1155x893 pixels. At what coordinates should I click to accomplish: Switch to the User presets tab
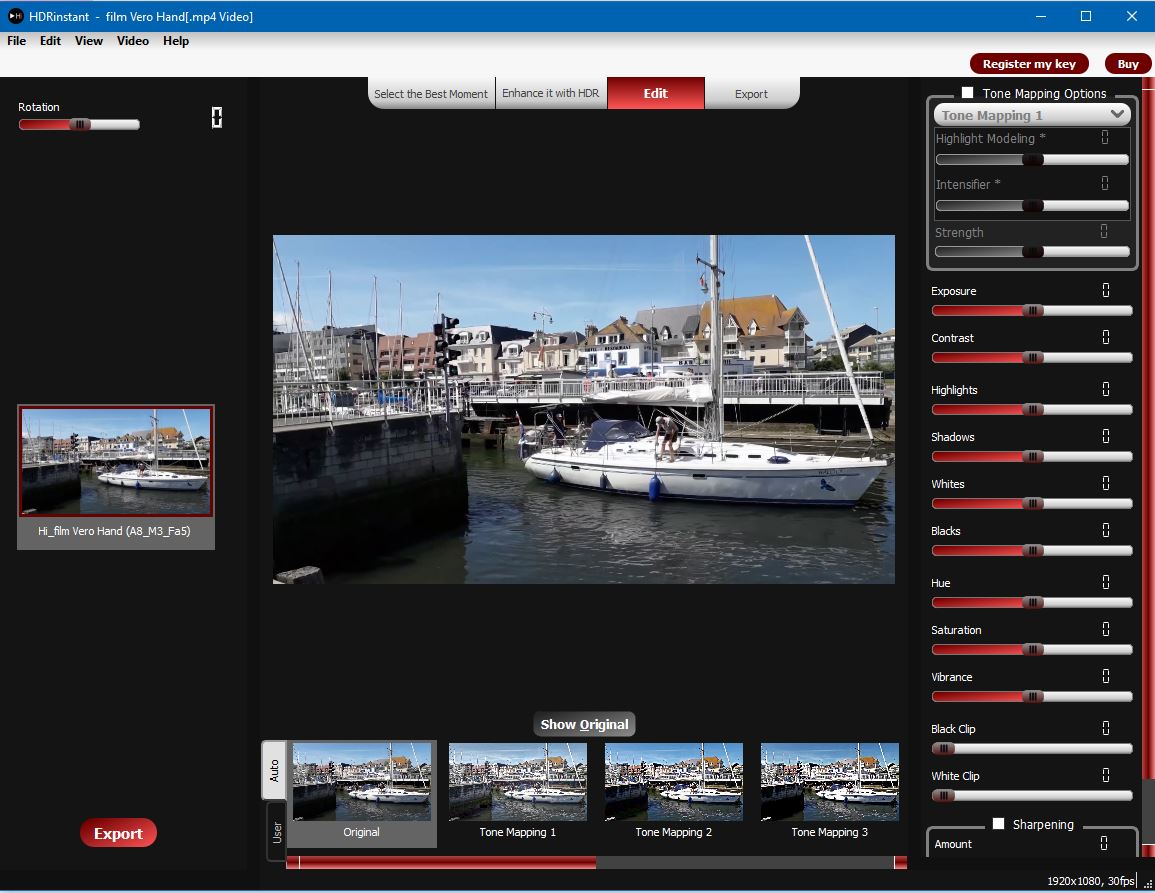point(276,831)
